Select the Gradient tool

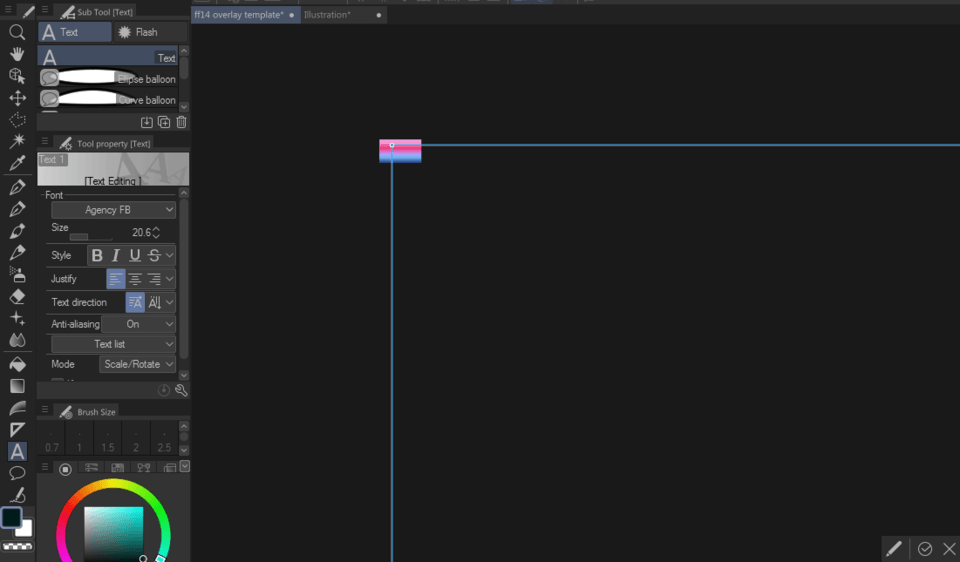(17, 386)
